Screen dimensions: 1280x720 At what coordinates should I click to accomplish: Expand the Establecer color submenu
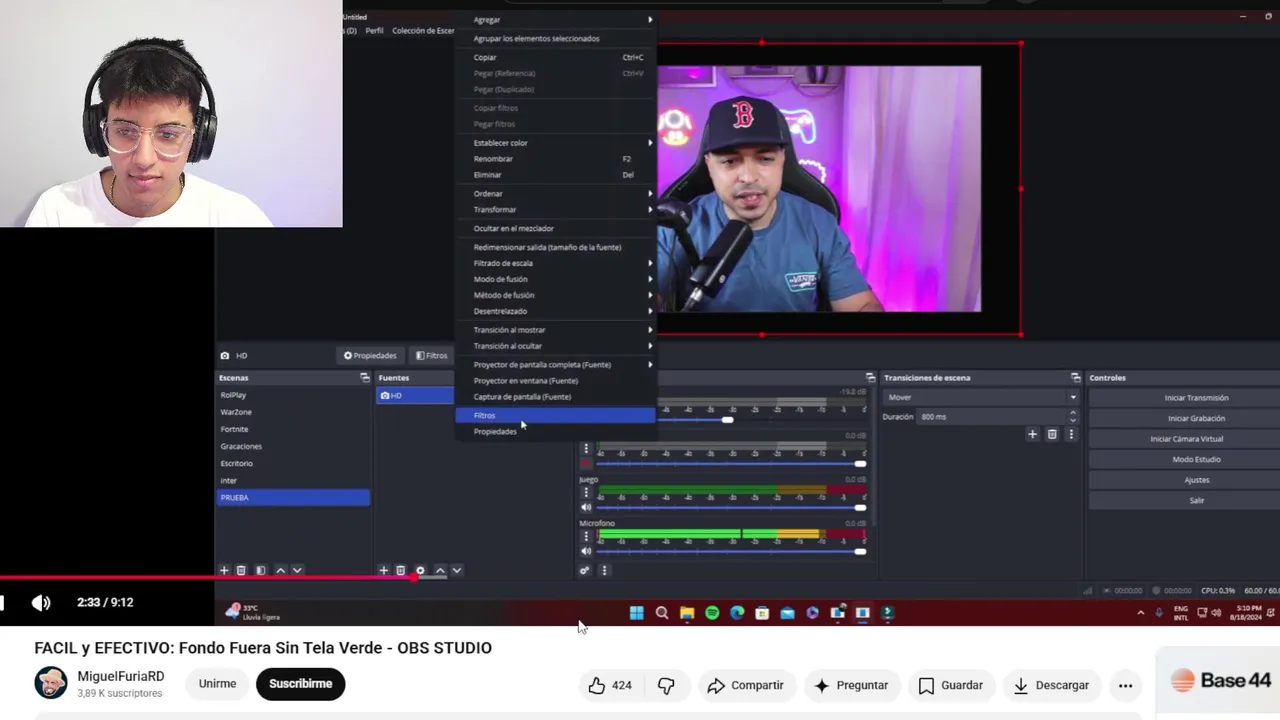tap(555, 143)
